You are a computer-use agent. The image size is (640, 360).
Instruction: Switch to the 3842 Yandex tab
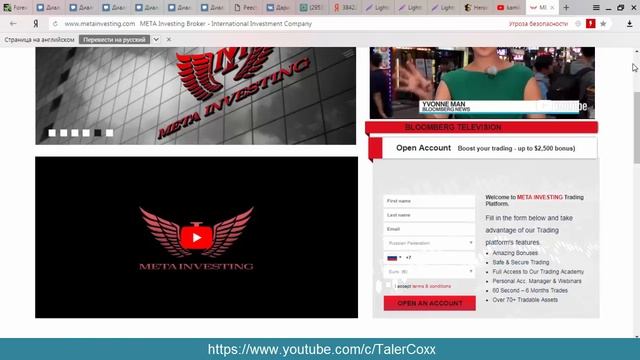[344, 7]
